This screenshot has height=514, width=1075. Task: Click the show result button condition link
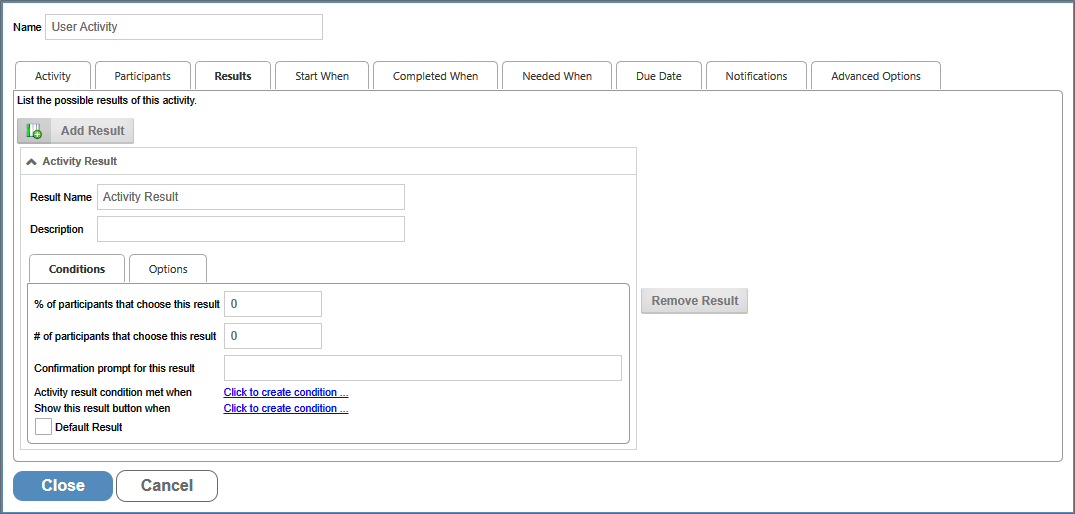tap(286, 408)
